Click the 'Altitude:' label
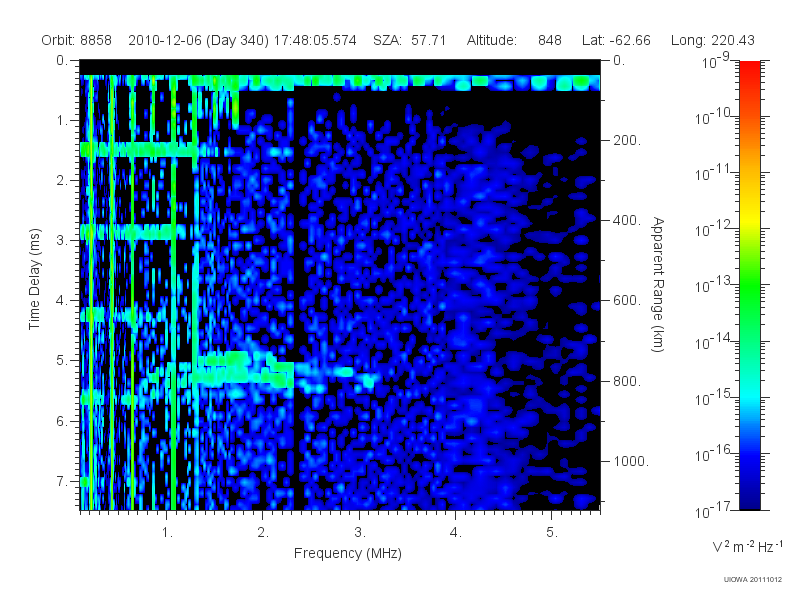The image size is (800, 600). (492, 40)
